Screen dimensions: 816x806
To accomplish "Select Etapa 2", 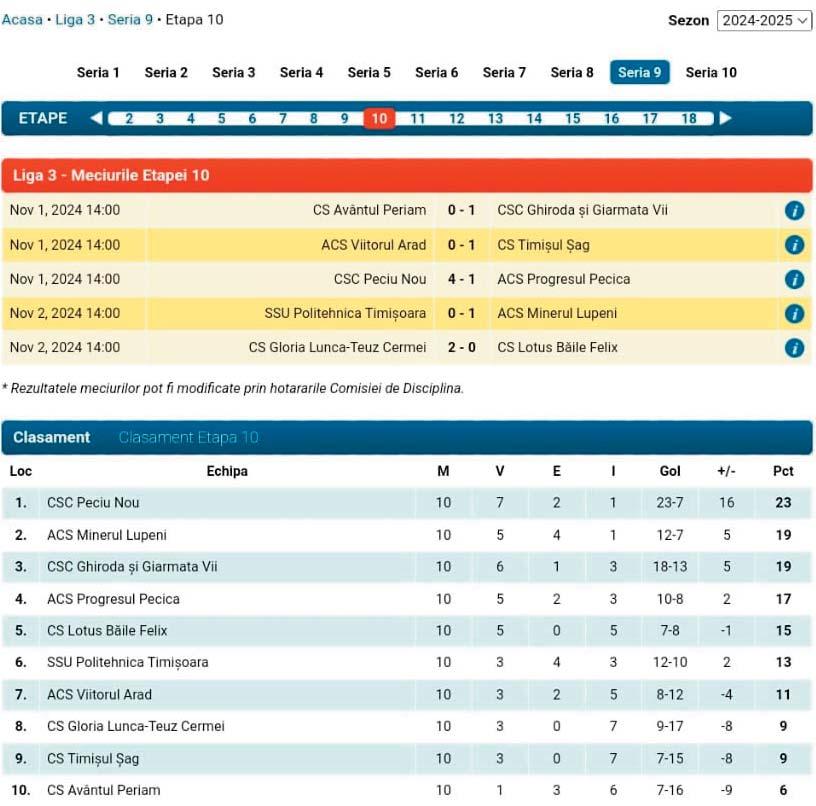I will pos(129,119).
